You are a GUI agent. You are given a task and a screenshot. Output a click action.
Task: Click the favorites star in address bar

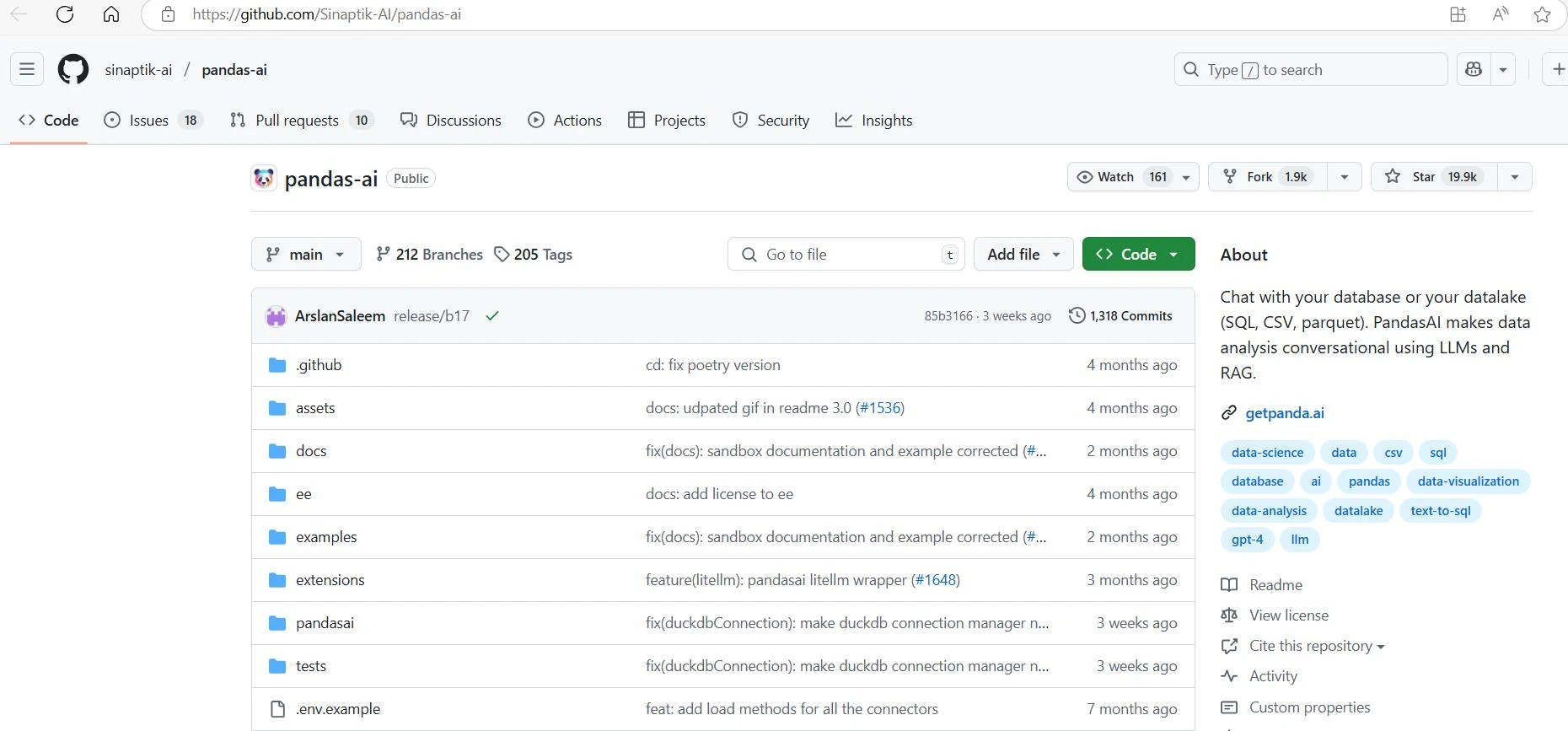point(1542,14)
